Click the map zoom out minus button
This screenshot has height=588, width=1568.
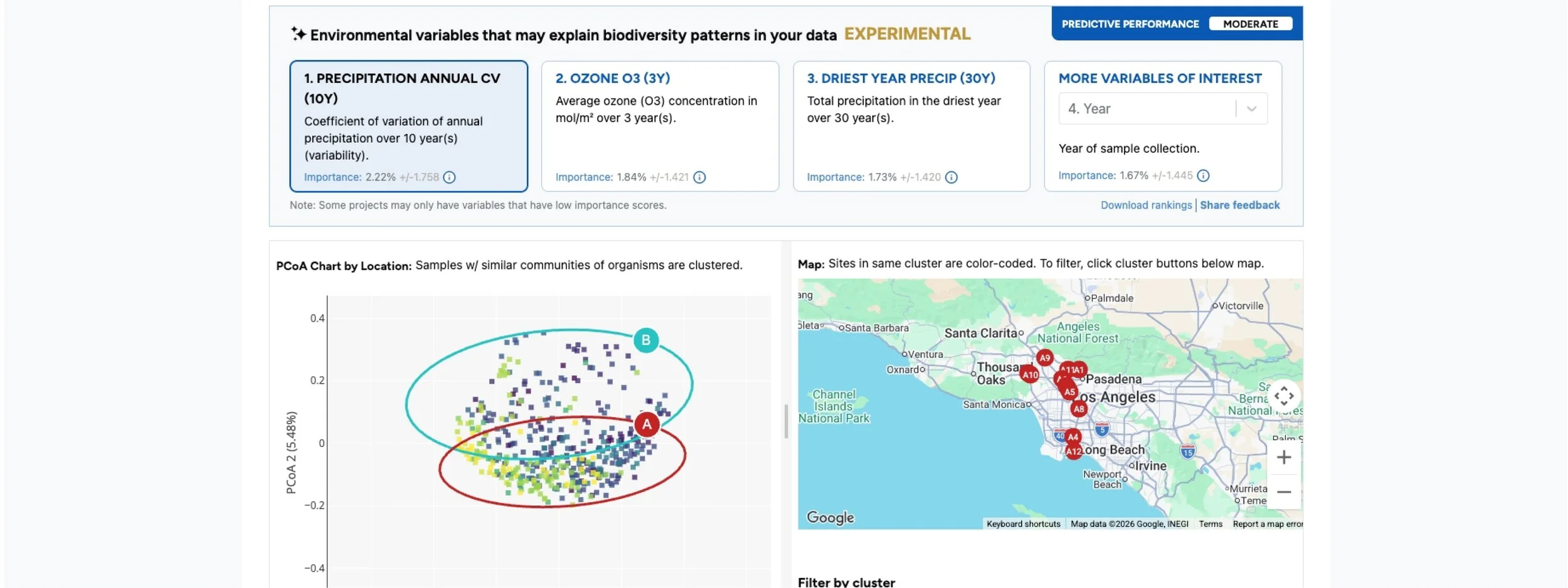point(1283,492)
